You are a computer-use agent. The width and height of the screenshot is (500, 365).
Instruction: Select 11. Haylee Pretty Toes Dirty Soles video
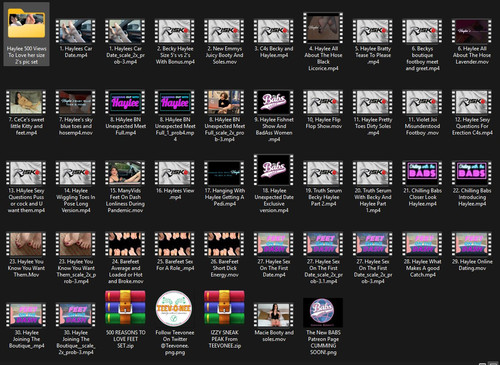tap(373, 102)
